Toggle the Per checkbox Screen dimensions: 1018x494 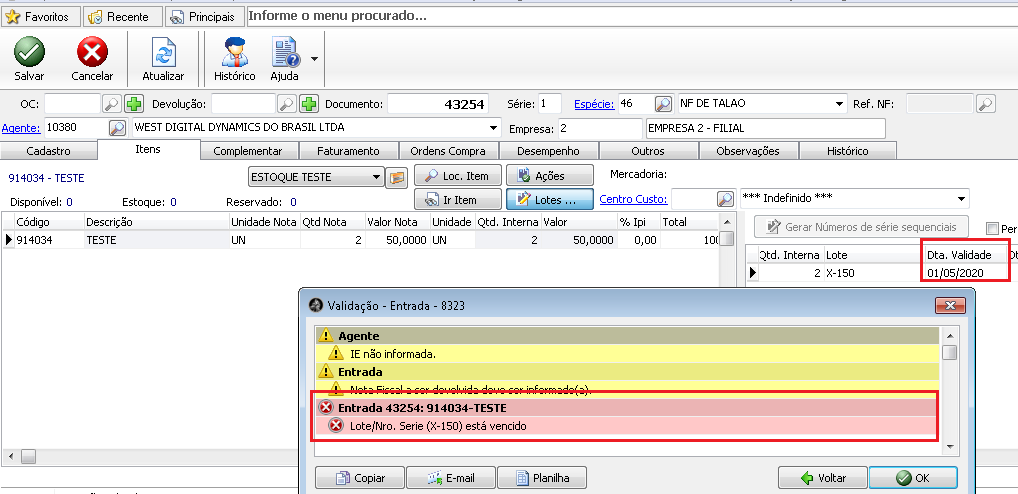point(991,228)
